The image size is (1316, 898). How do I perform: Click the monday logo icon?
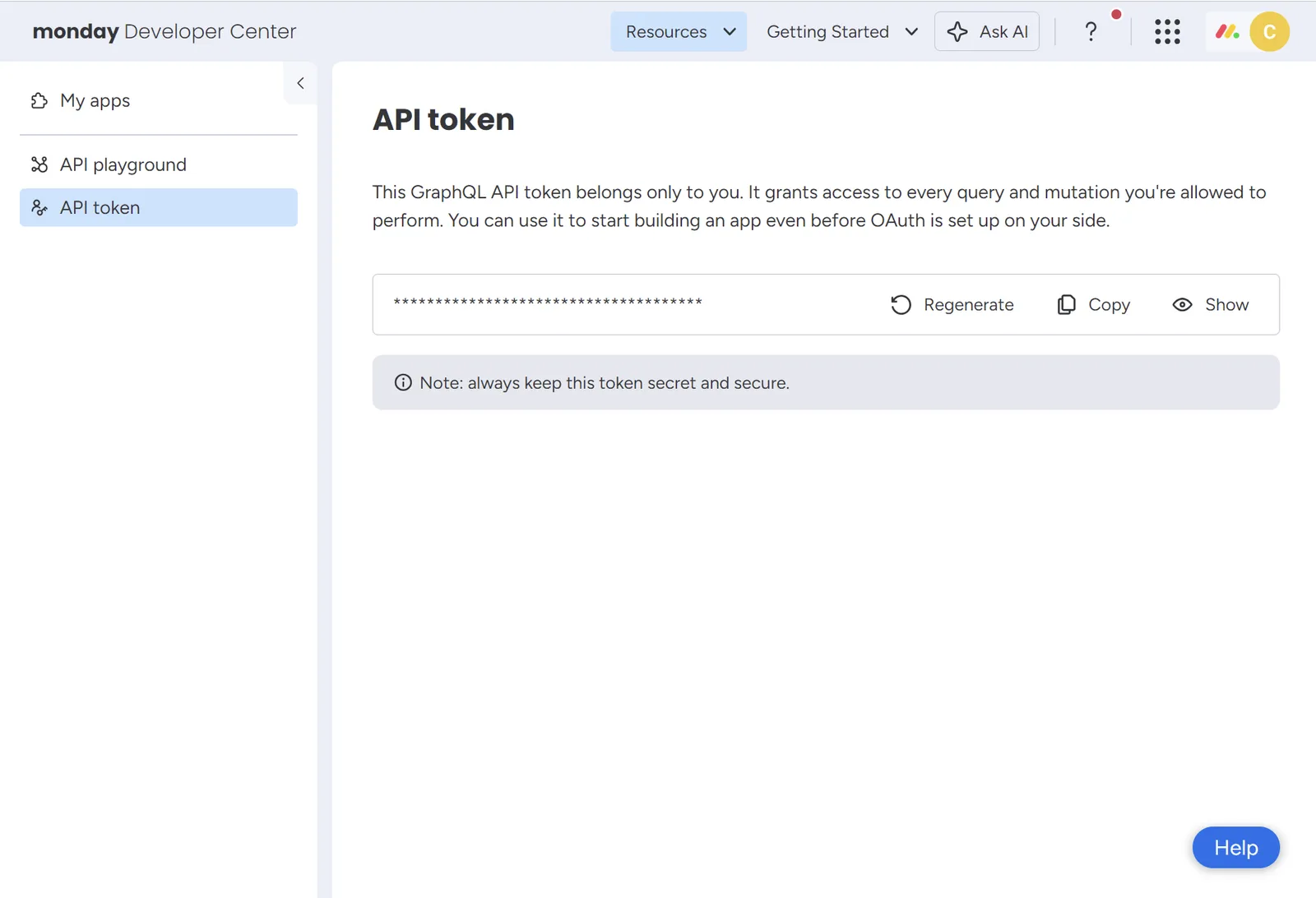1227,31
